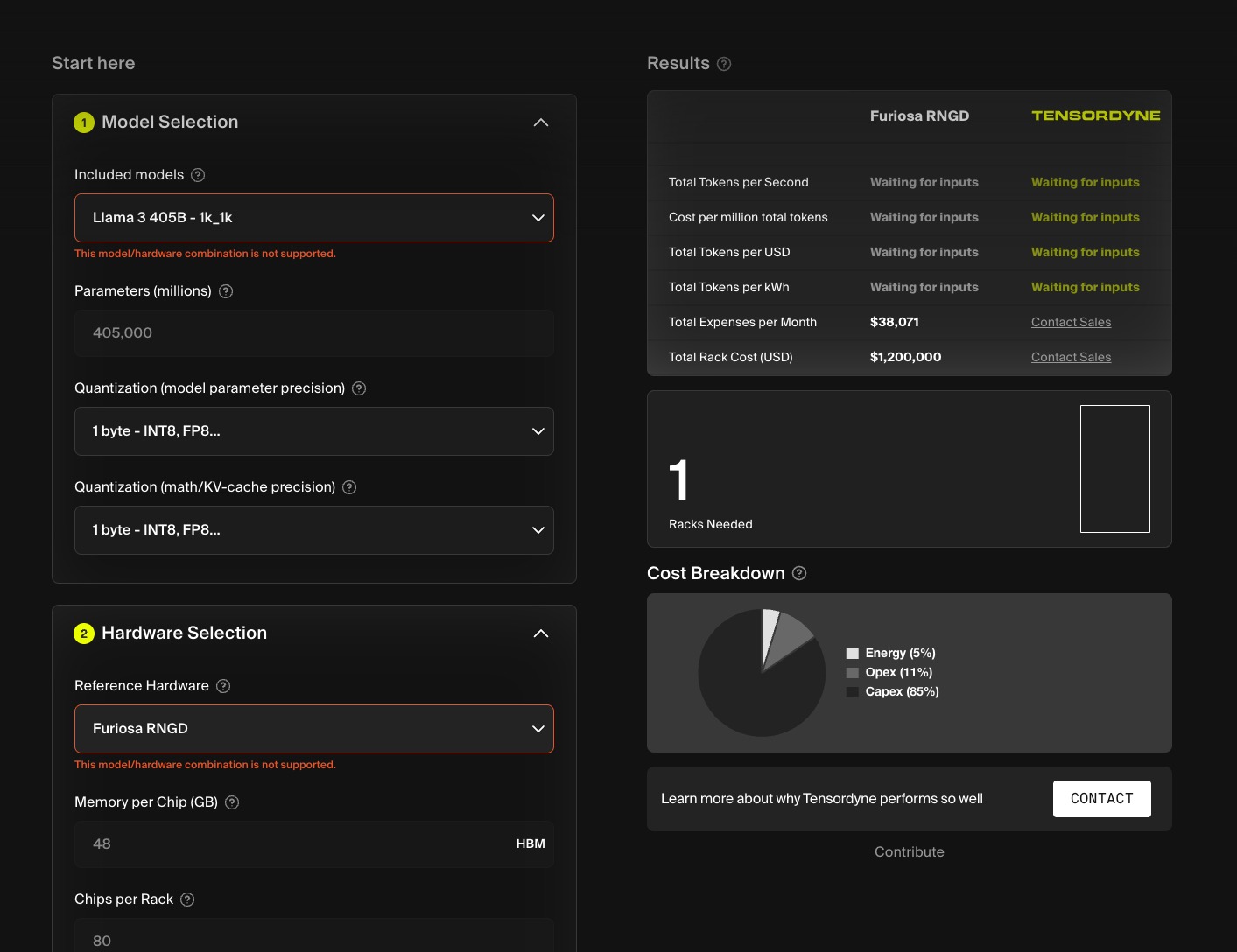1237x952 pixels.
Task: Click Chips per Rack field showing 80
Action: [x=314, y=936]
